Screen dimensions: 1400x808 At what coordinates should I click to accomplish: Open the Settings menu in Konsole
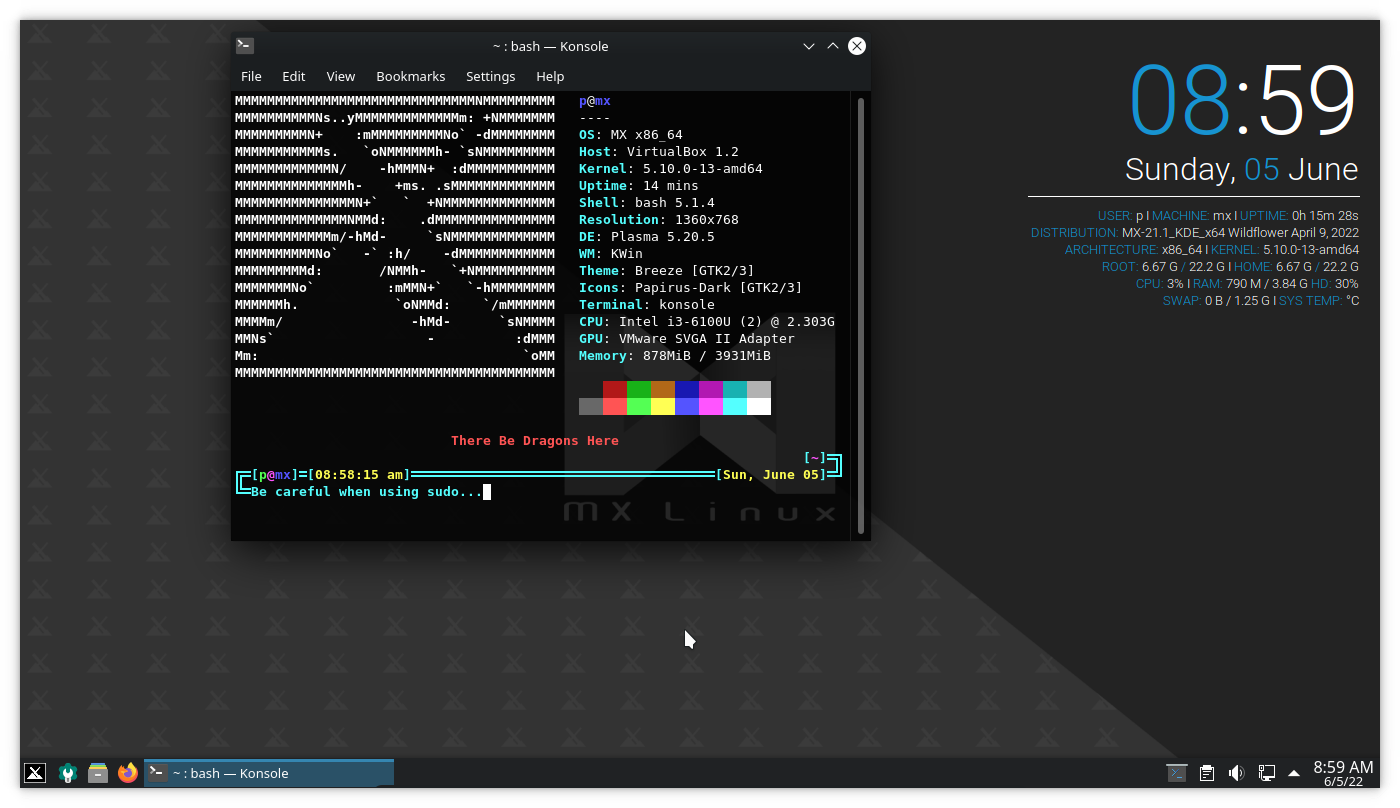[491, 76]
